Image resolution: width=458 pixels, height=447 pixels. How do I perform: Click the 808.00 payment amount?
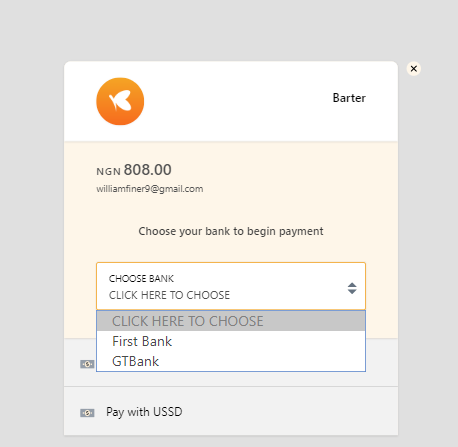tap(148, 170)
